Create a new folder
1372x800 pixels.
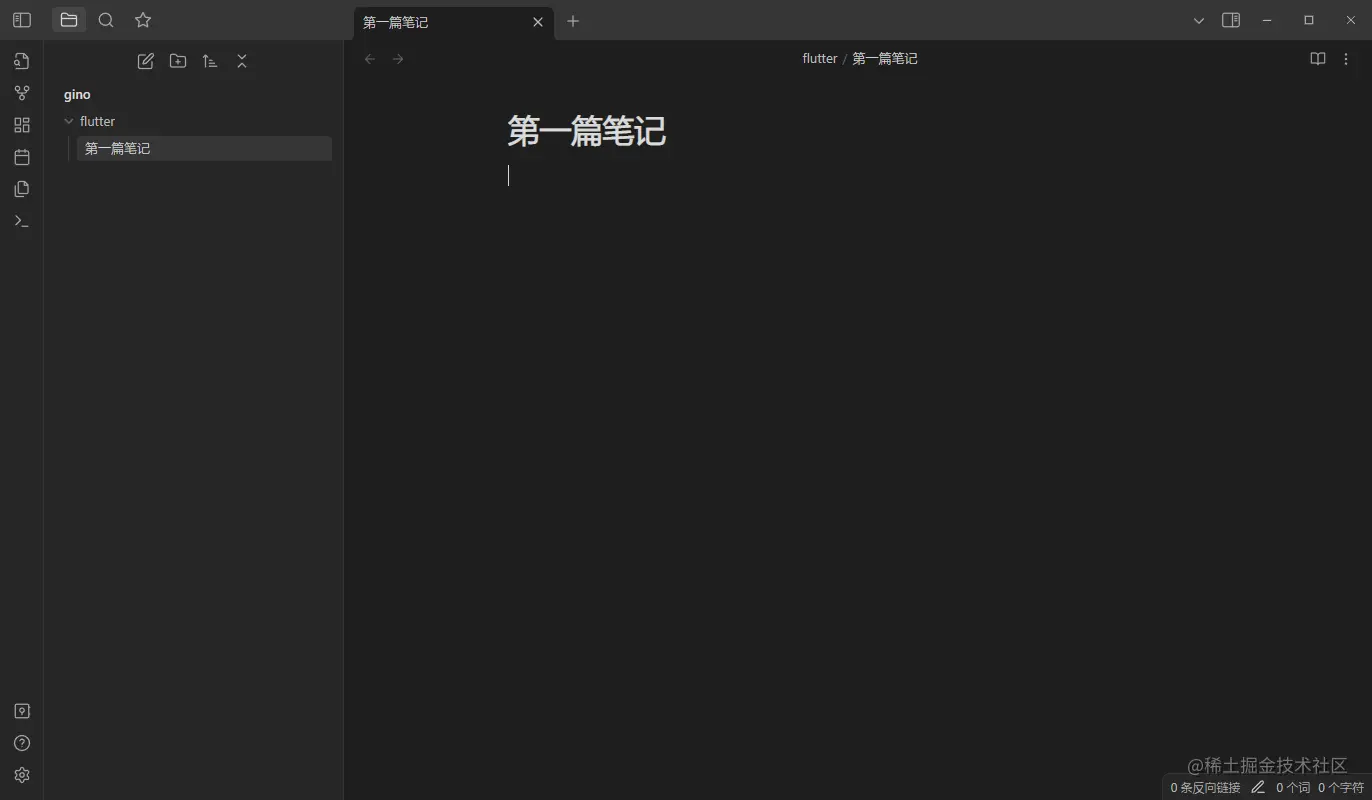(178, 61)
